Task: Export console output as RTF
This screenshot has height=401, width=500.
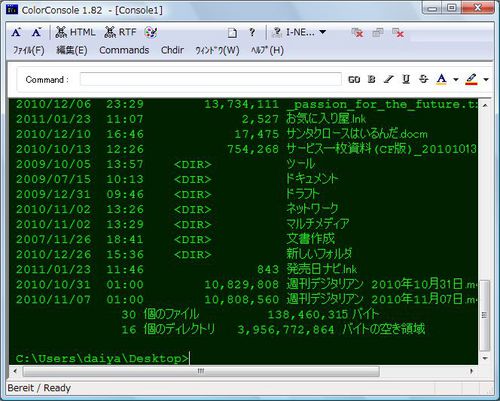Action: click(120, 32)
